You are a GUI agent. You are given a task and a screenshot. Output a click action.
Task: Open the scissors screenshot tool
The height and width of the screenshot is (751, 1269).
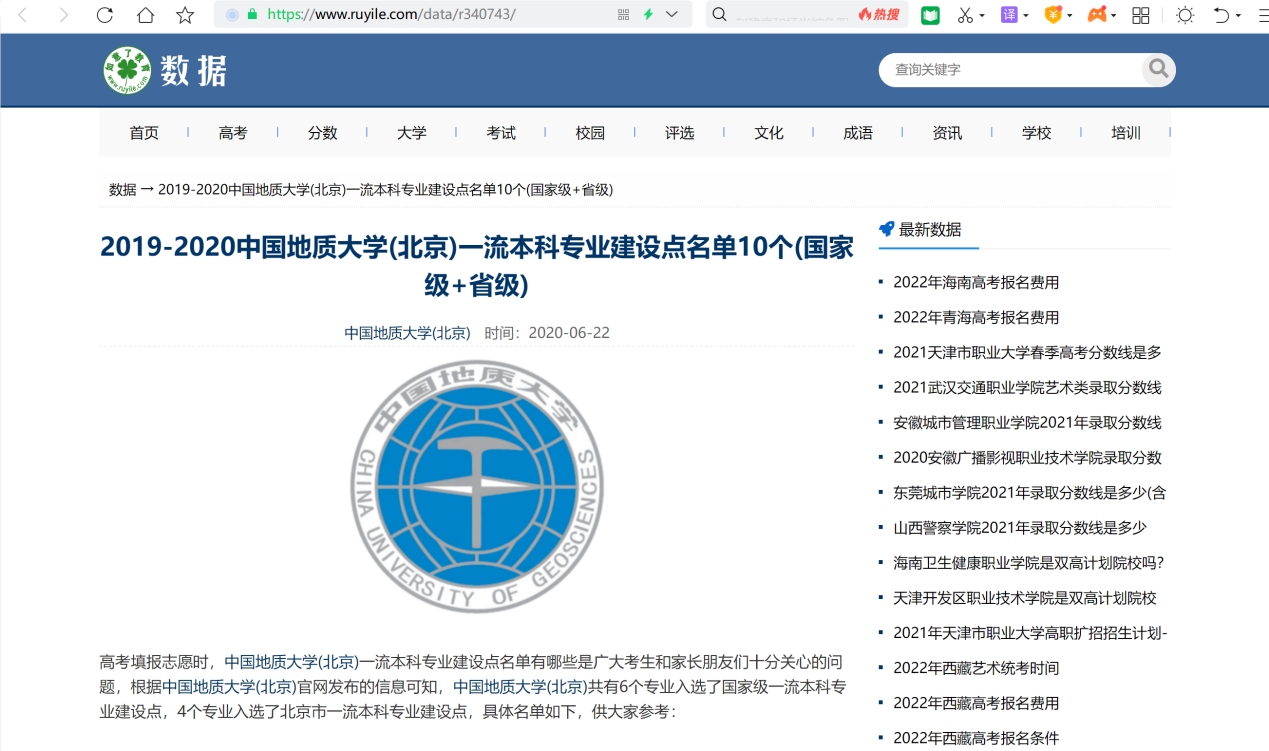click(x=964, y=15)
